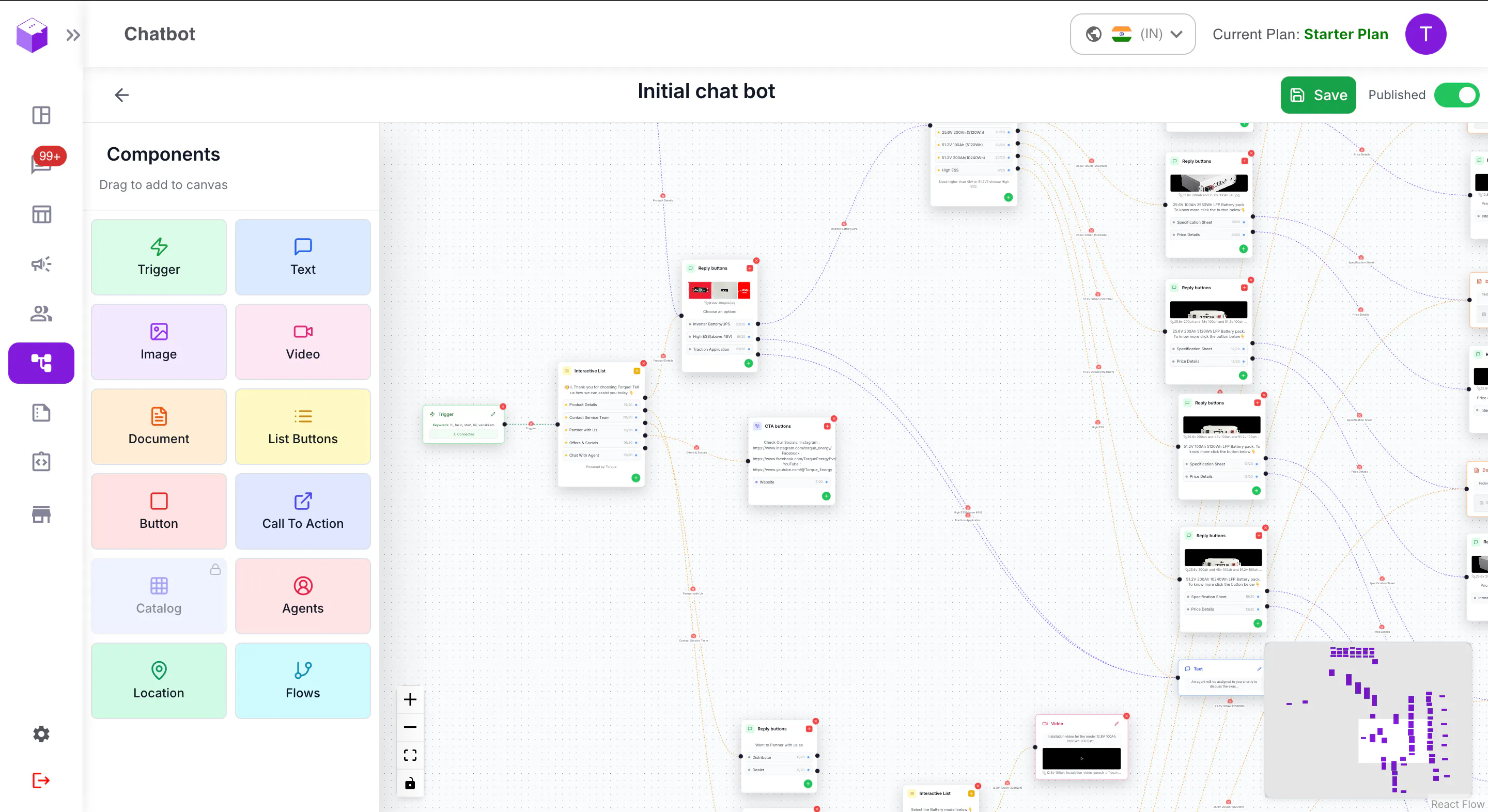Open the dashboard layout icon in sidebar
The height and width of the screenshot is (812, 1488).
tap(41, 115)
